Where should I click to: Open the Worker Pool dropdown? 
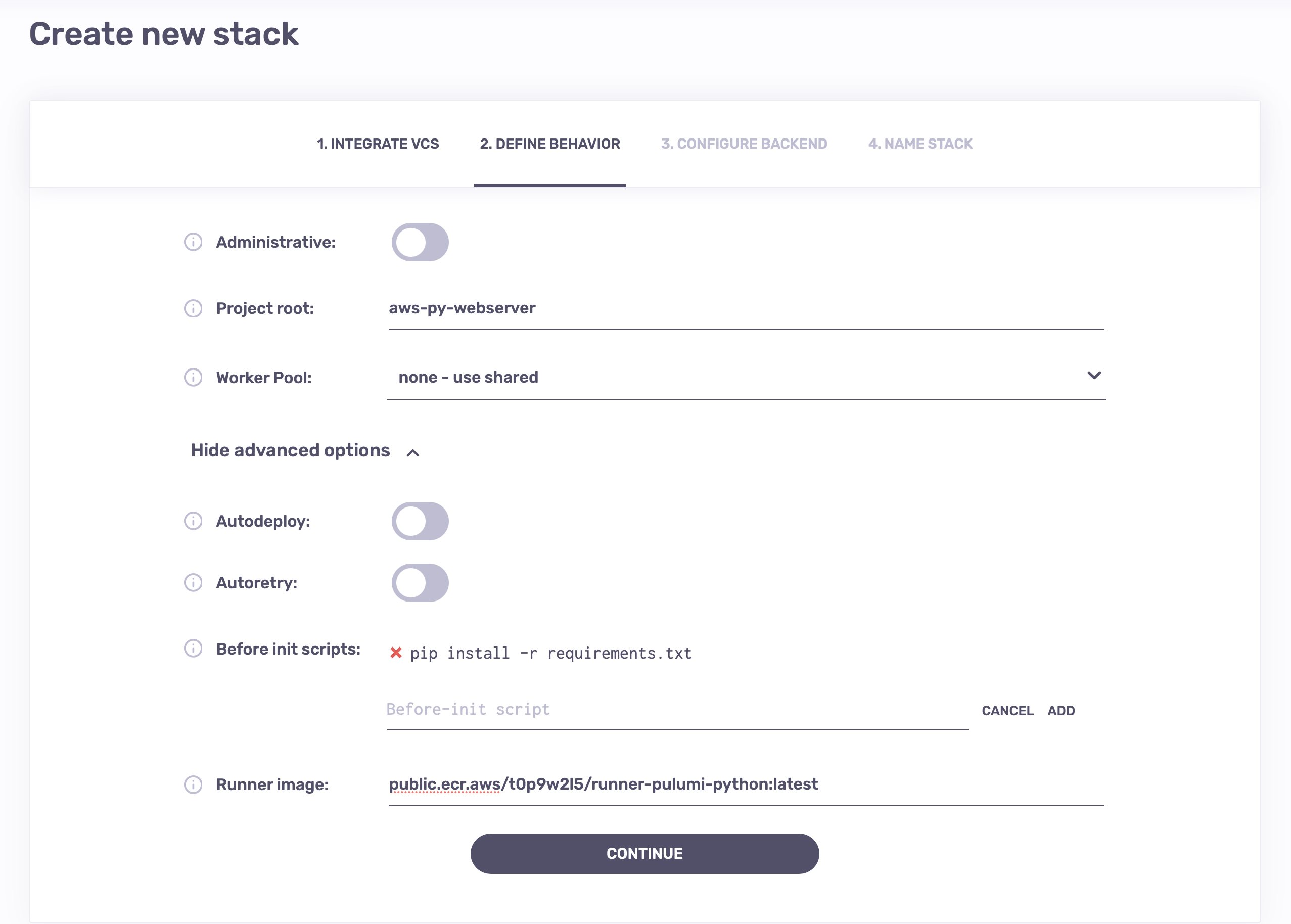[x=746, y=377]
